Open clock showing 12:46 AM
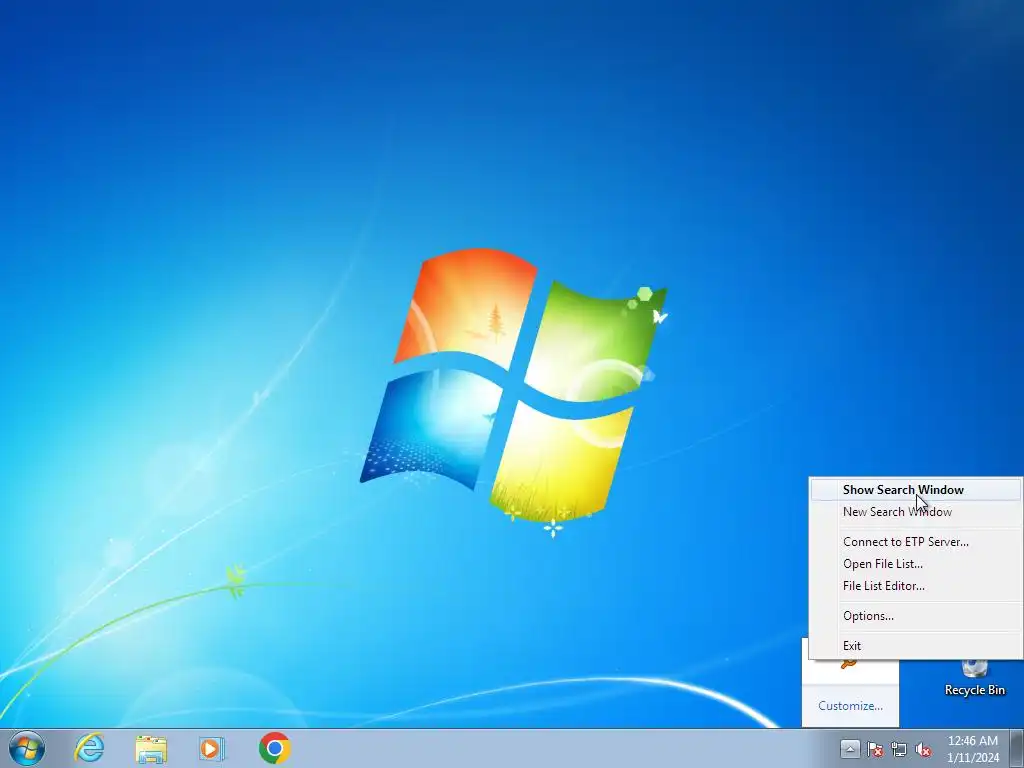 [972, 748]
